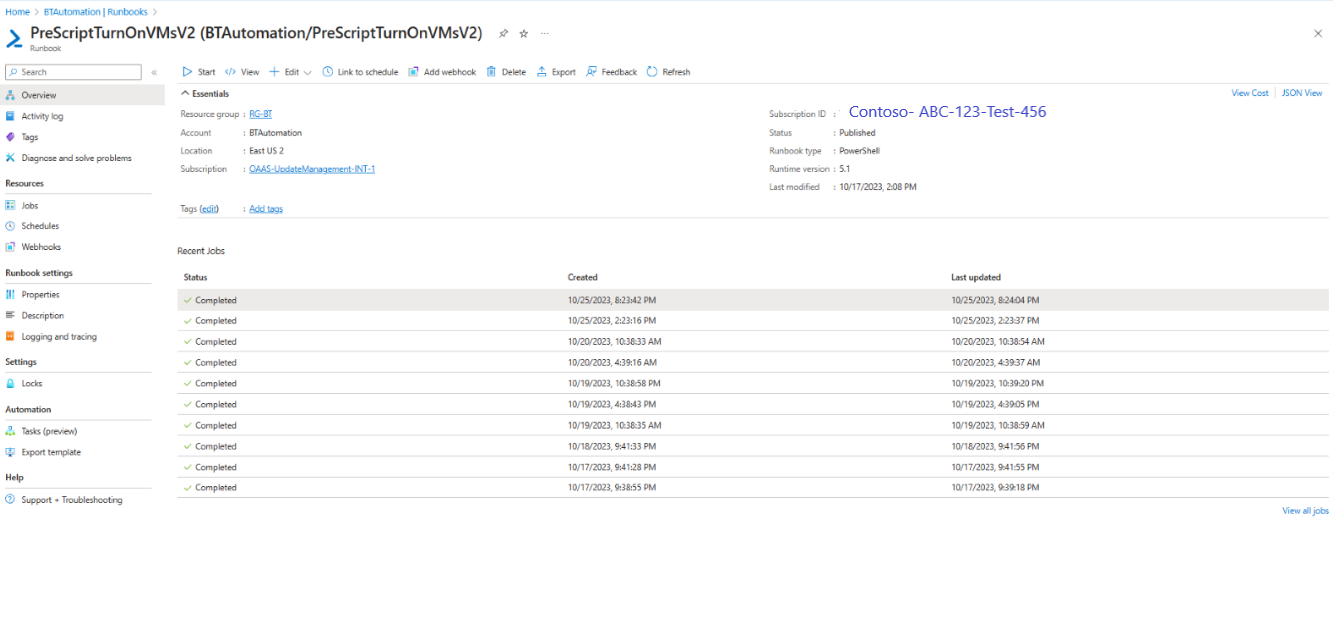Close the runbook blade with X
1333x643 pixels.
click(x=1317, y=33)
